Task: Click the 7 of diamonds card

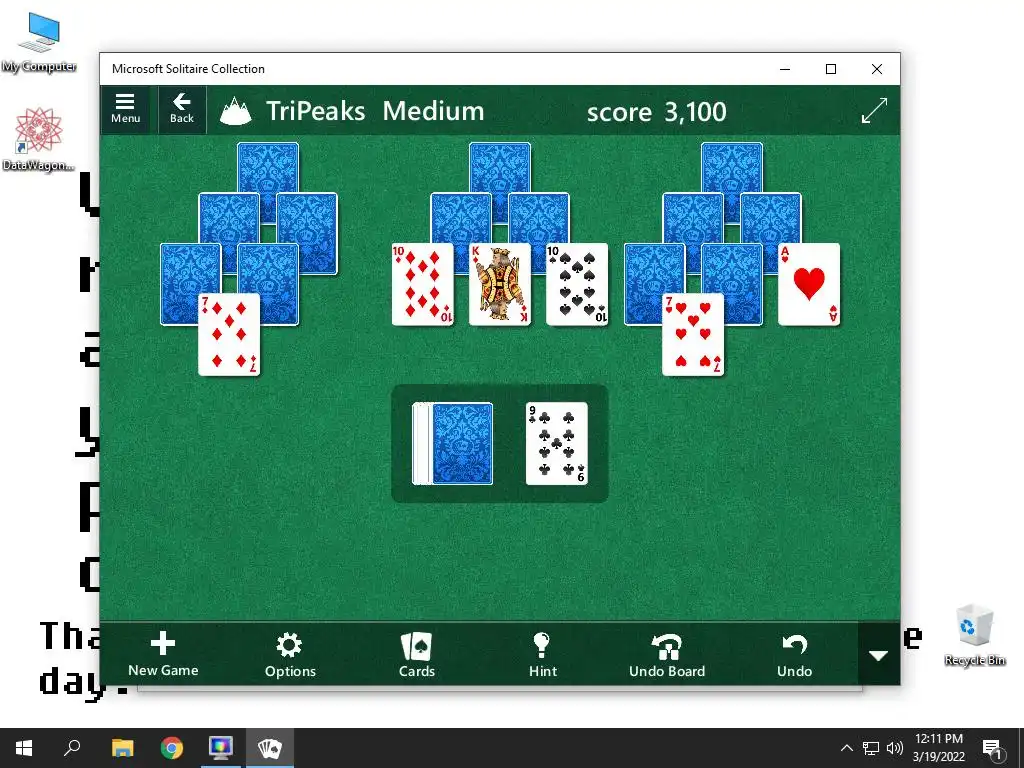Action: click(229, 334)
